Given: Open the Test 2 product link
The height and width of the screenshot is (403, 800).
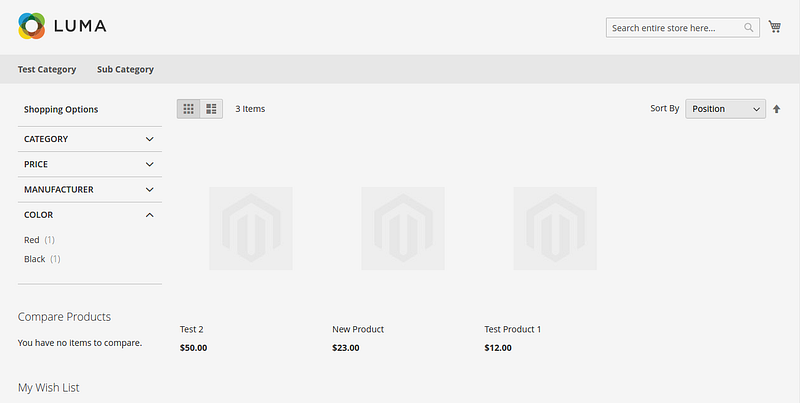Looking at the screenshot, I should [x=192, y=329].
